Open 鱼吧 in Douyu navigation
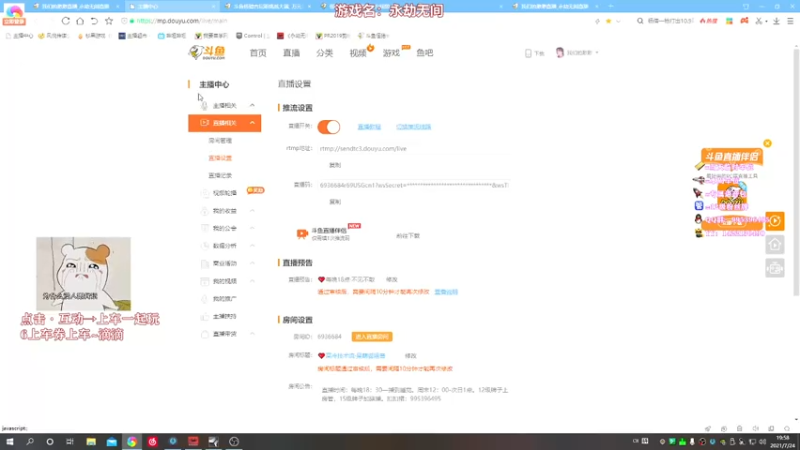 point(424,53)
